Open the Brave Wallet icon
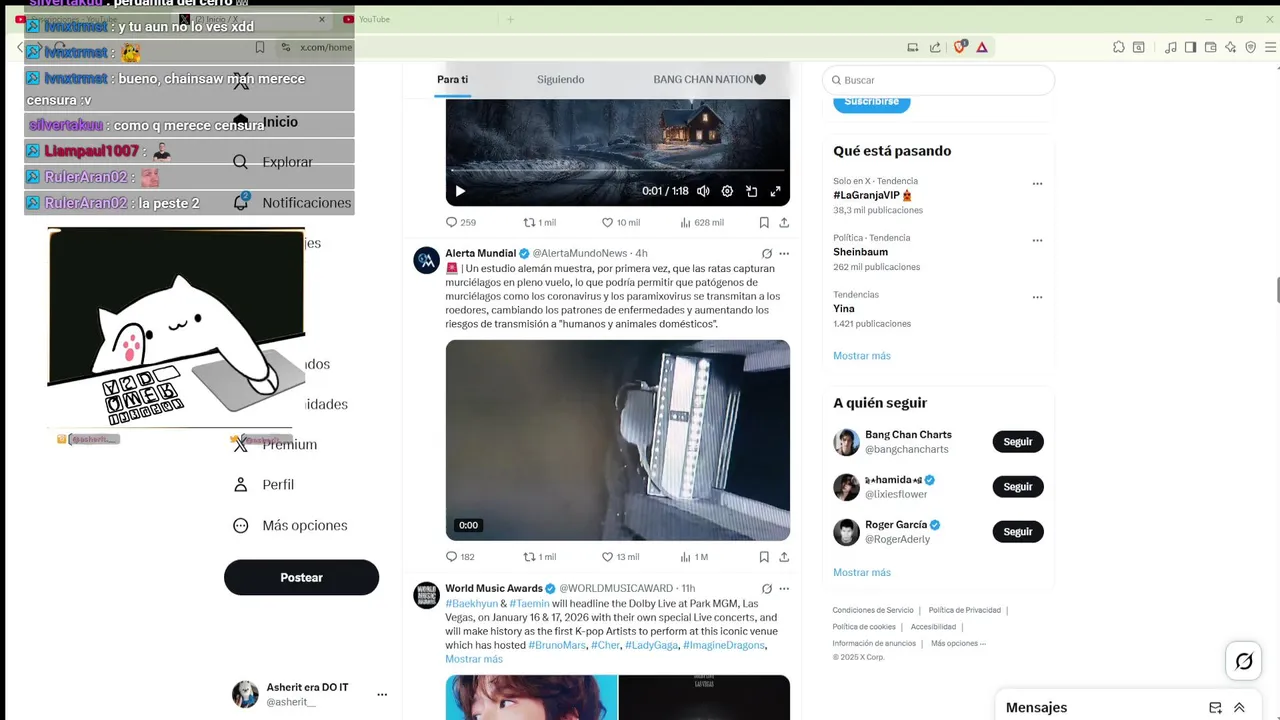The height and width of the screenshot is (720, 1280). pyautogui.click(x=1210, y=47)
